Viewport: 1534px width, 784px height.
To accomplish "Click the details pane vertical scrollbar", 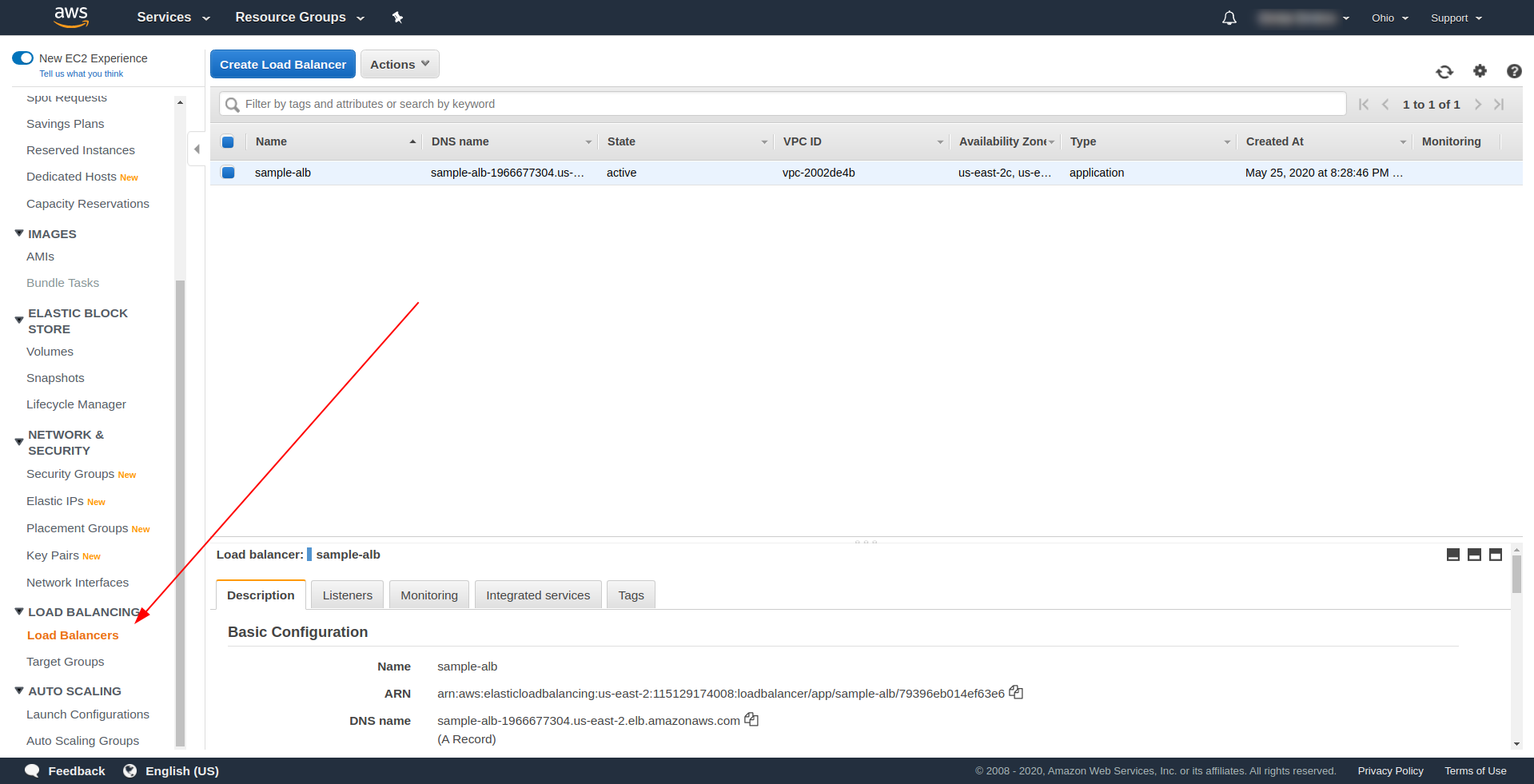I will pos(1516,574).
